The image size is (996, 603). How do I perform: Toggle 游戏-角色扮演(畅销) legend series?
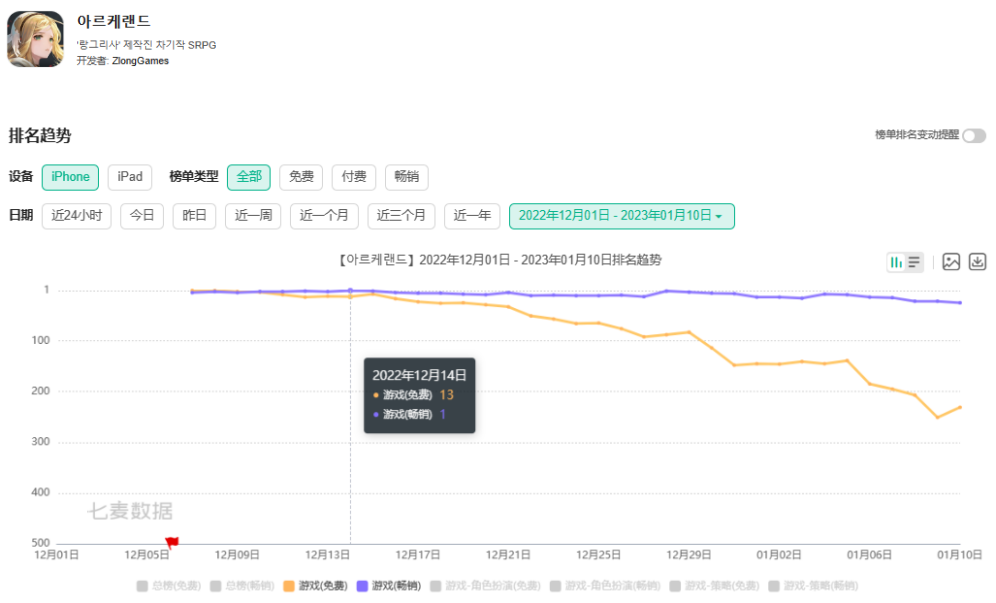[x=605, y=586]
